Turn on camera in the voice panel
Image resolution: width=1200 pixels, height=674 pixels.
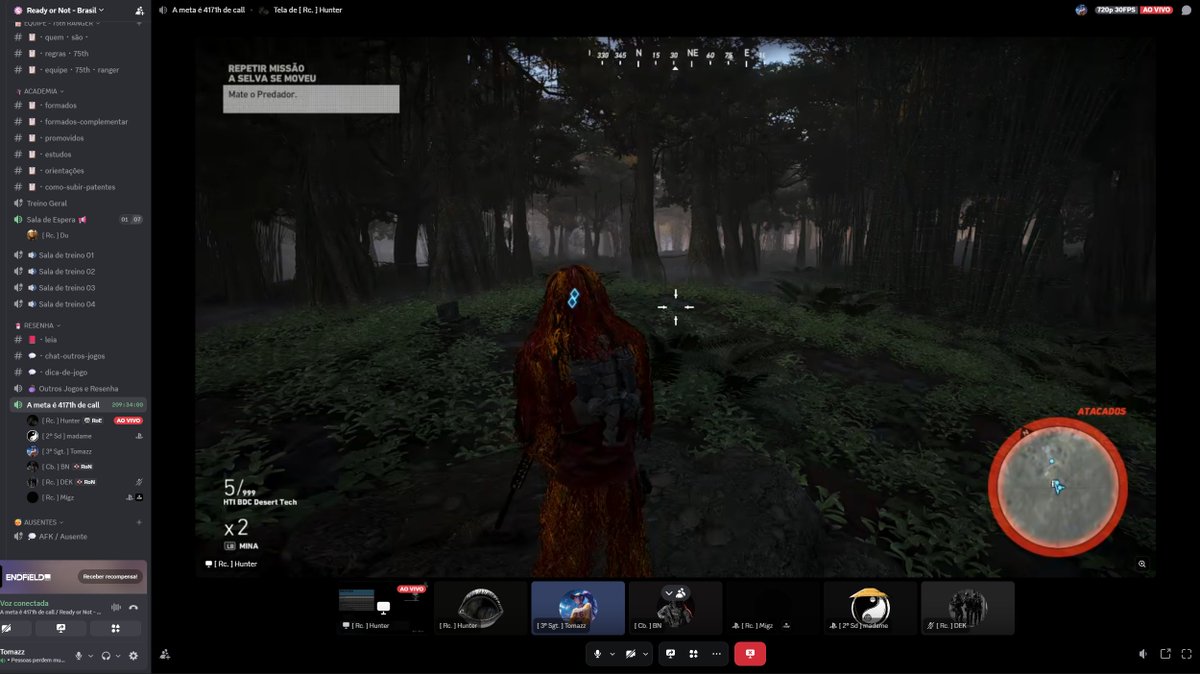coord(8,628)
